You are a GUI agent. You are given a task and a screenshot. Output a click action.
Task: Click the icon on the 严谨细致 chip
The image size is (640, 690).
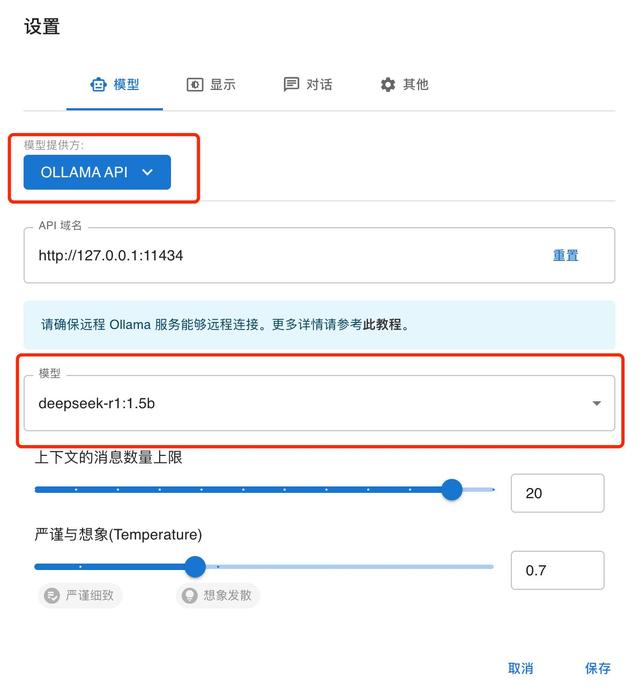[51, 596]
